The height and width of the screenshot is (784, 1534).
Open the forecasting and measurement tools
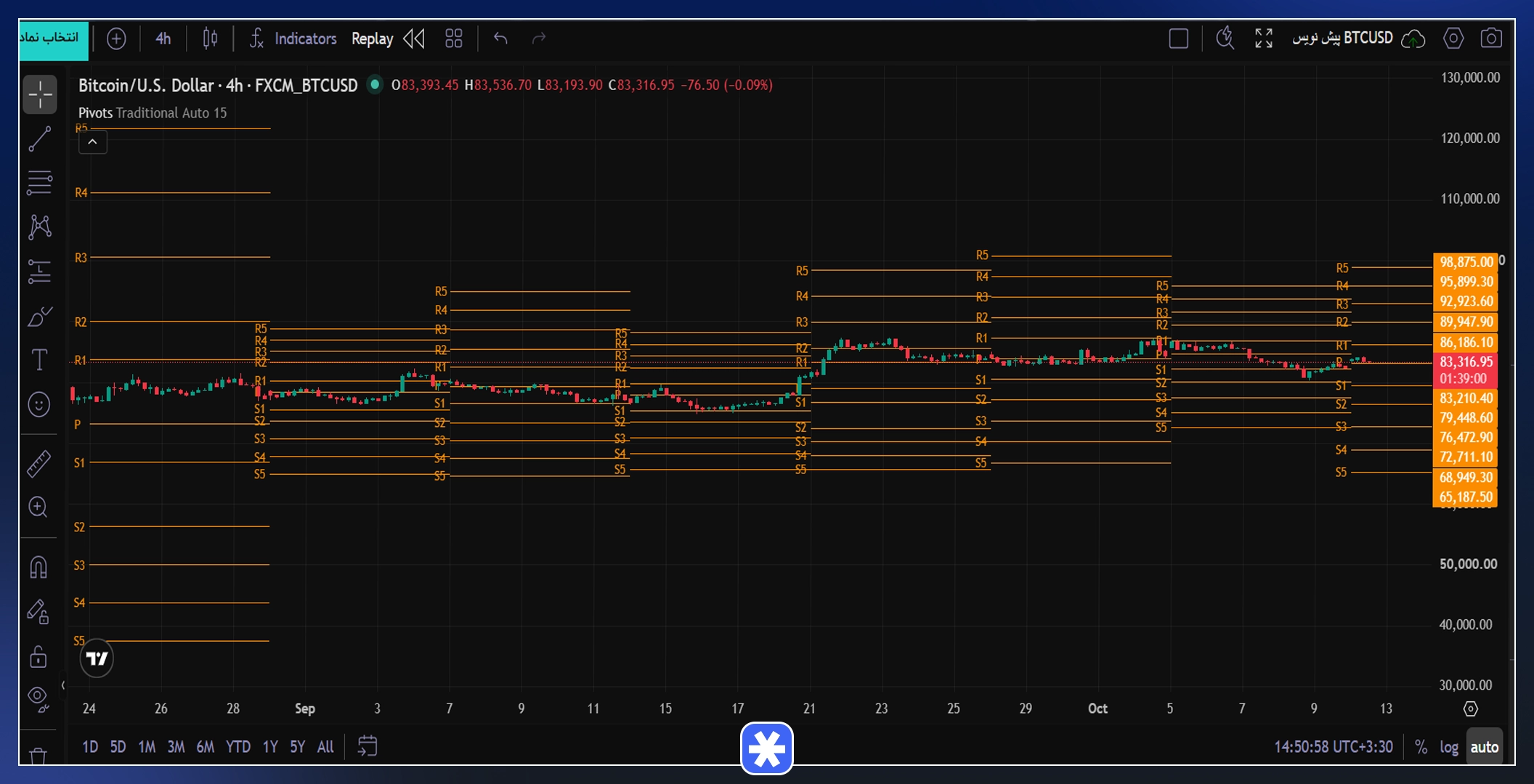click(40, 271)
